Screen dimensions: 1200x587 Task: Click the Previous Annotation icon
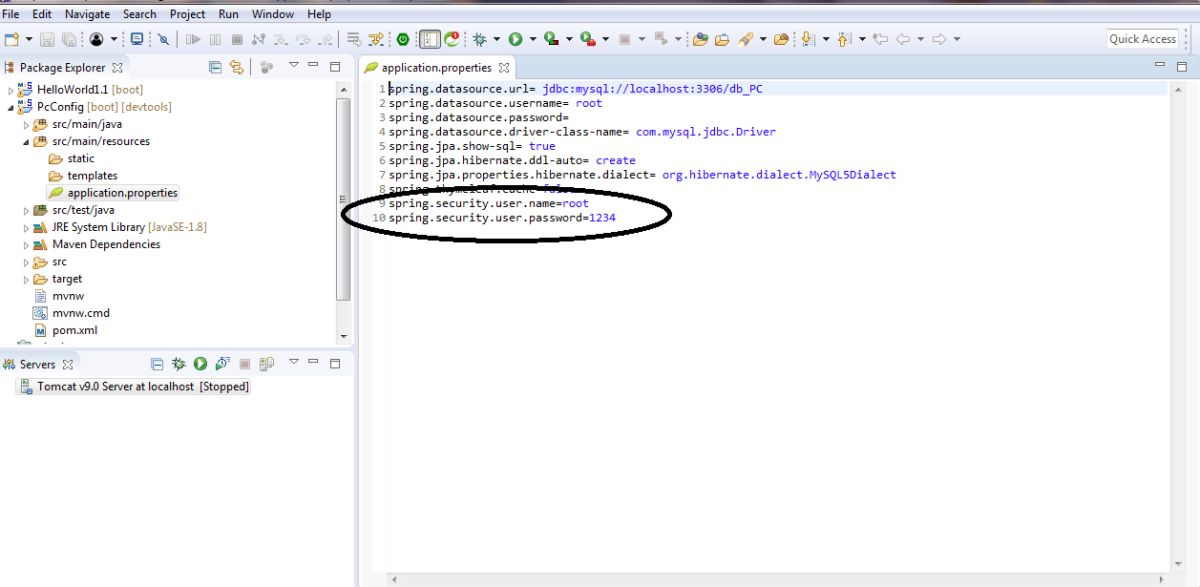843,39
